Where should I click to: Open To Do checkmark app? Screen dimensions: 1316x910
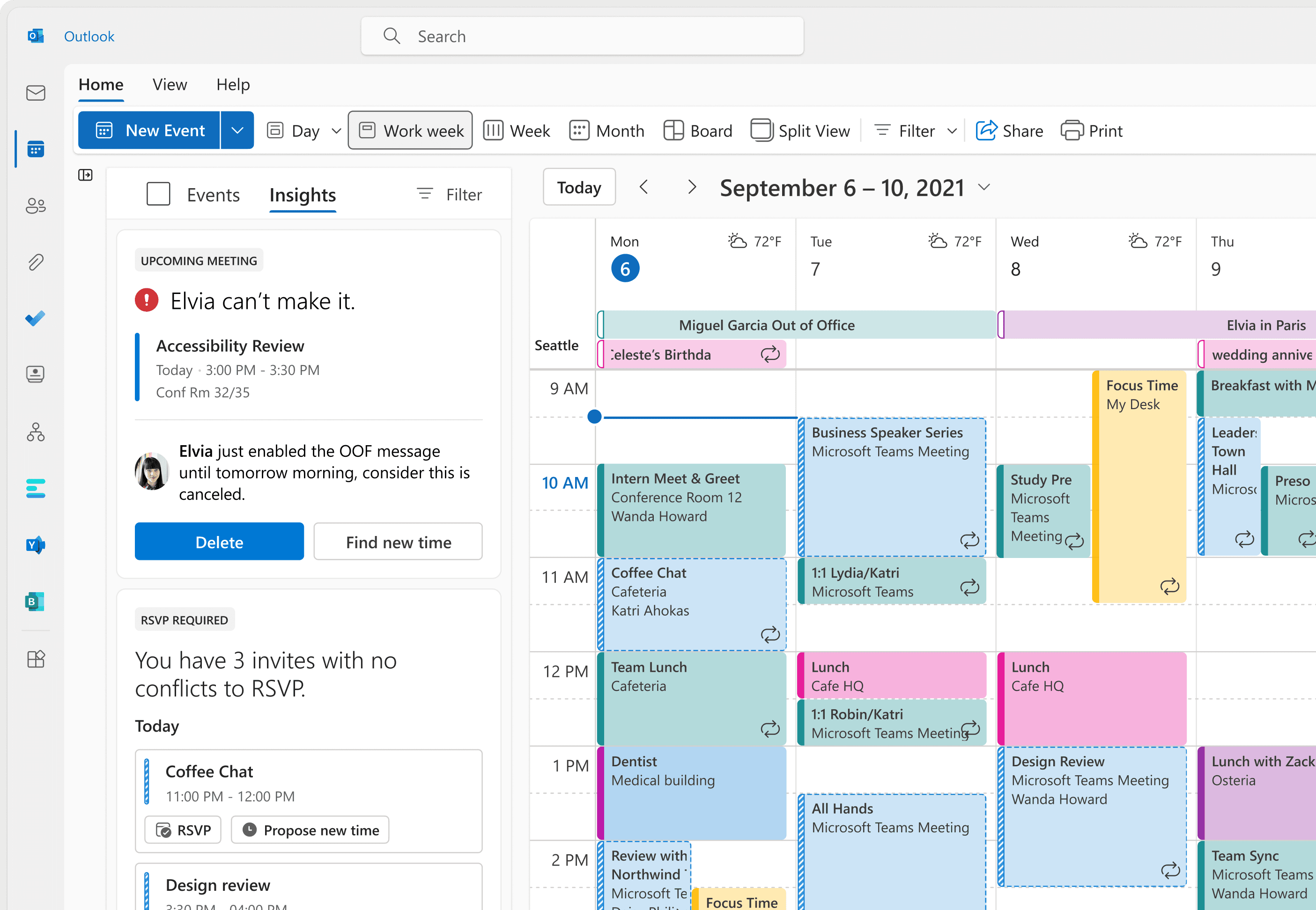tap(36, 318)
